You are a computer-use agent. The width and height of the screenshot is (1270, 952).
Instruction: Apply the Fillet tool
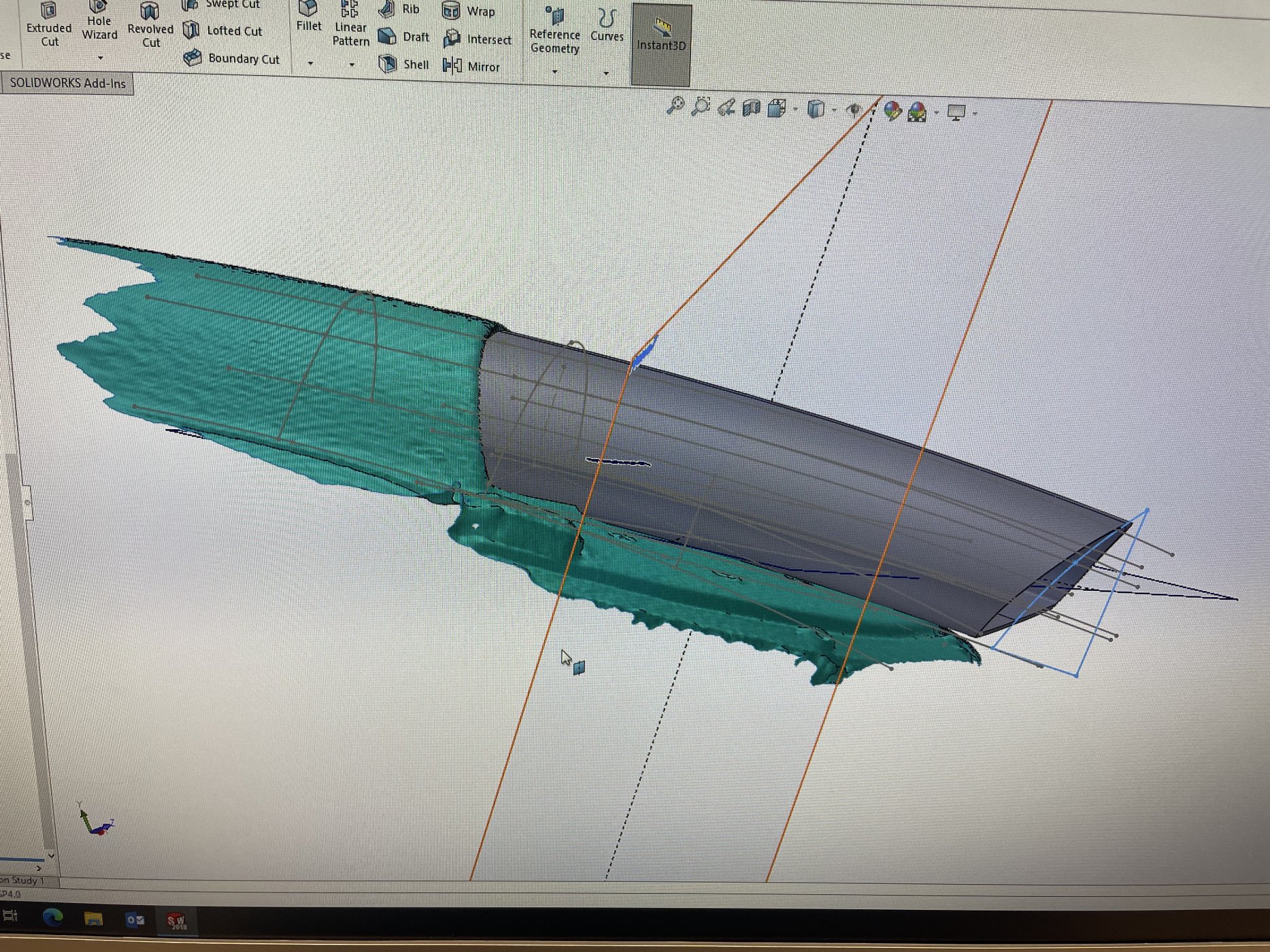[309, 17]
